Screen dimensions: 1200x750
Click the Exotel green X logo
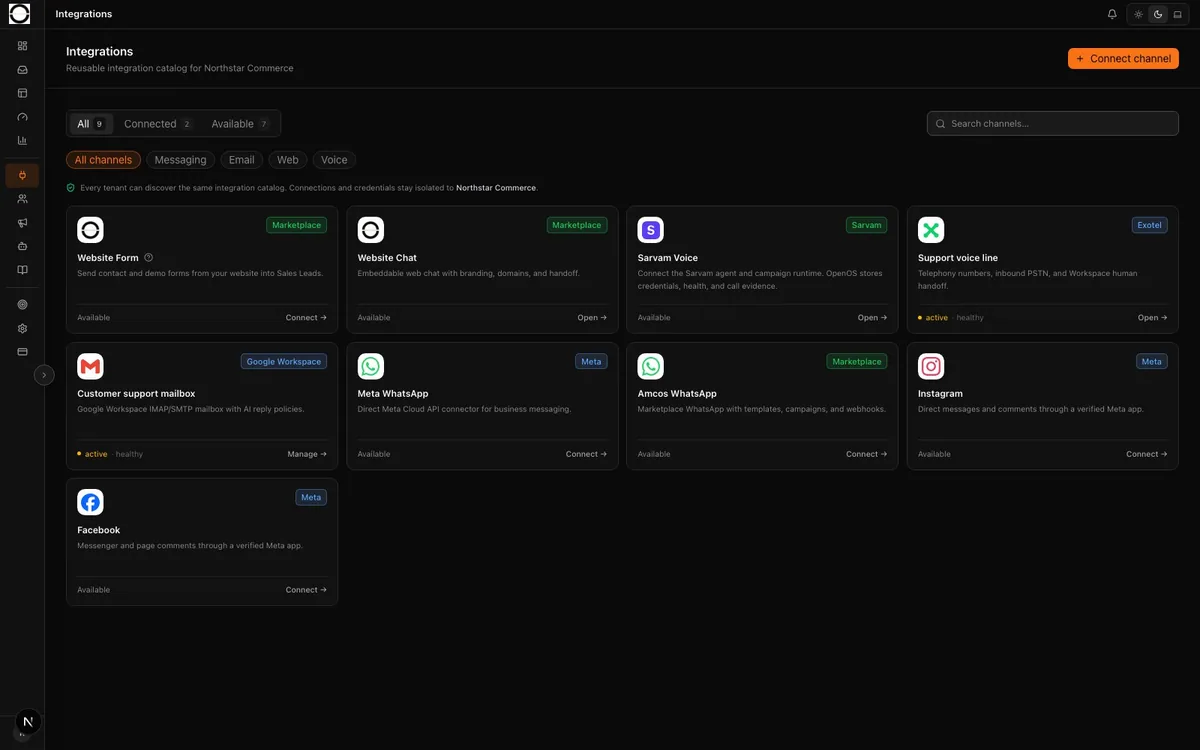931,230
